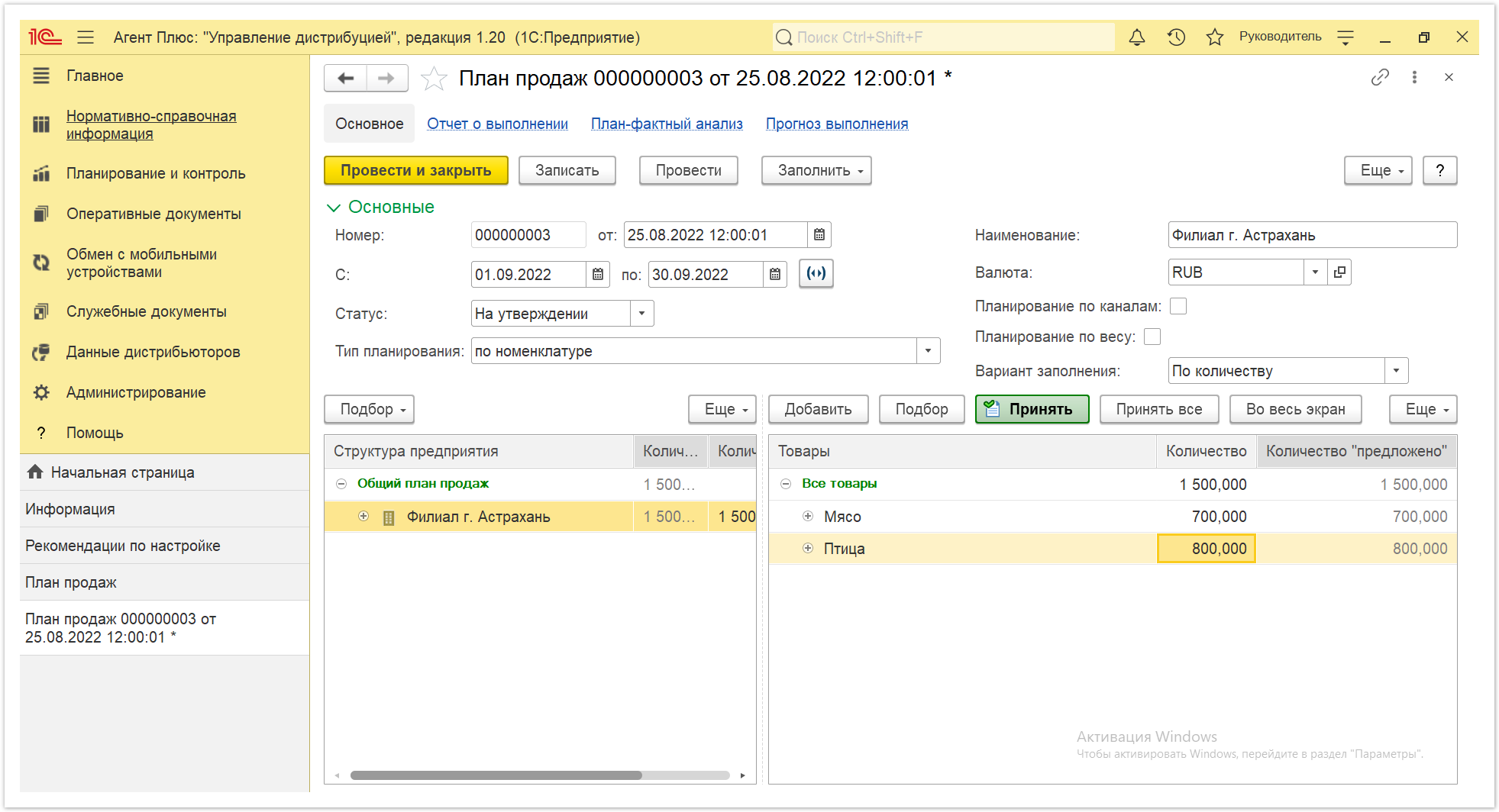Open help with the ? button
The height and width of the screenshot is (812, 1499).
1439,170
